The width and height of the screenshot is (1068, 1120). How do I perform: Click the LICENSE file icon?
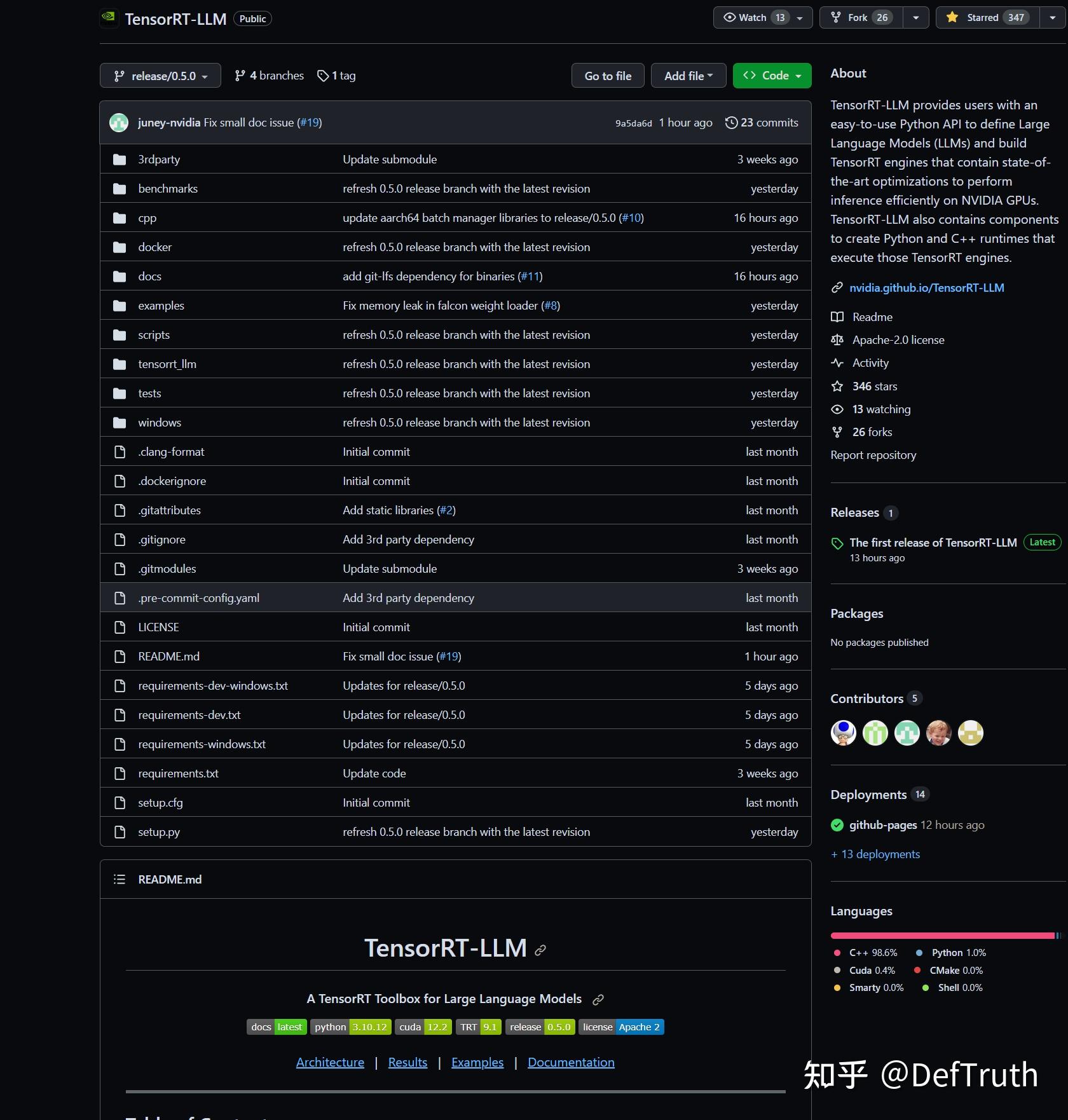point(120,627)
